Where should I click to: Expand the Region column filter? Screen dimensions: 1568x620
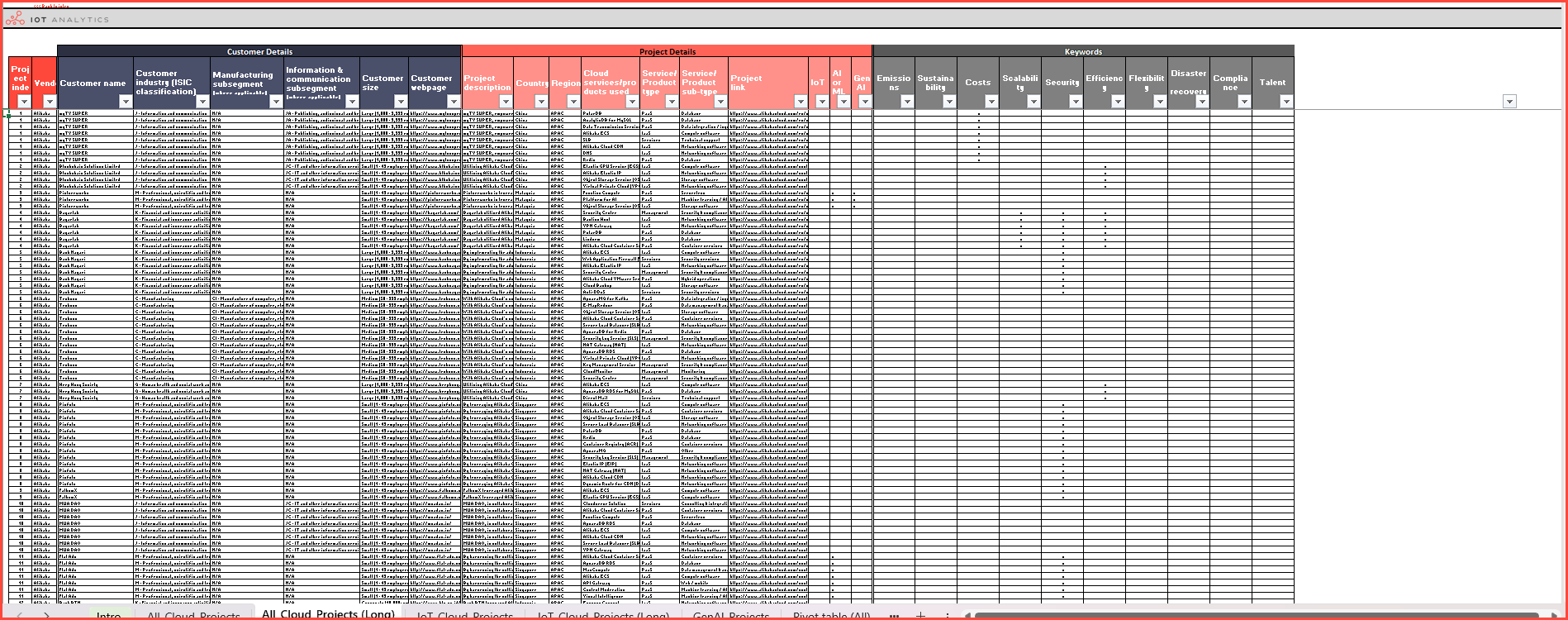[x=573, y=102]
